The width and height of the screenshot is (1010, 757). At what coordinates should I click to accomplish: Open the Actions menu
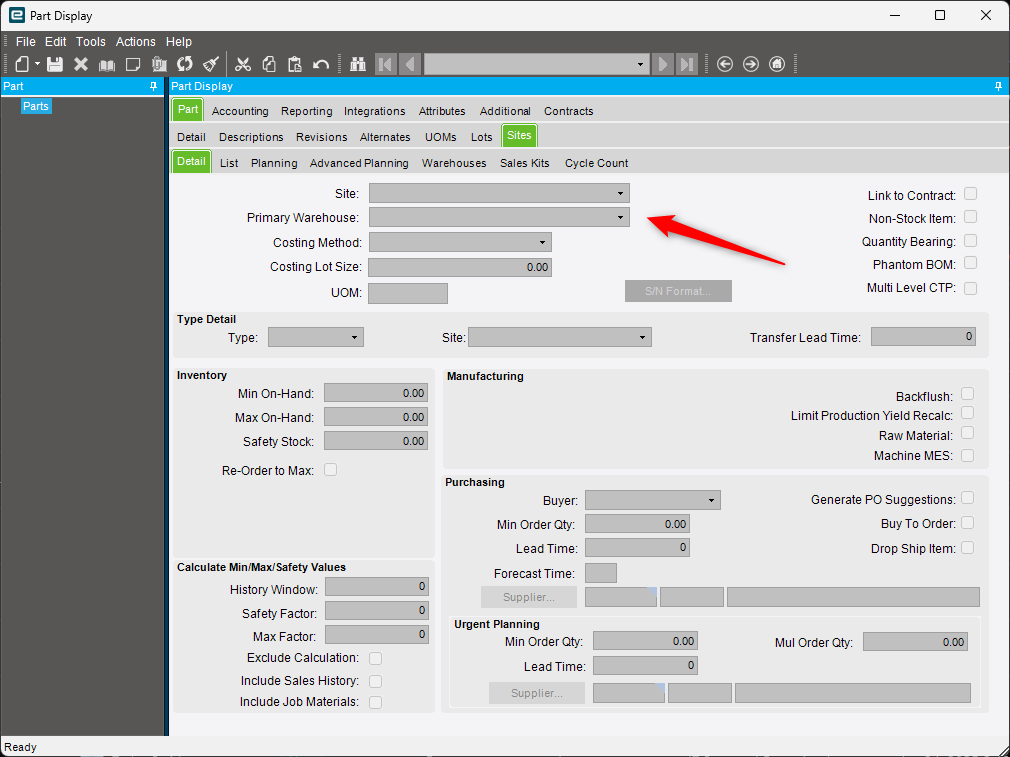pos(135,41)
